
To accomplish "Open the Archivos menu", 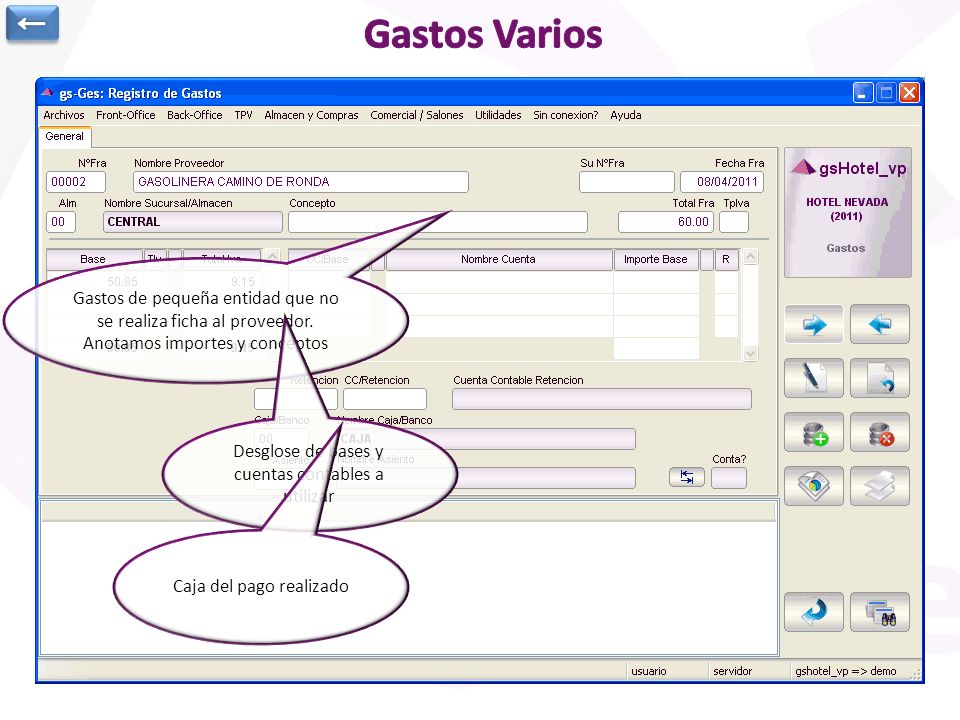I will pos(64,115).
